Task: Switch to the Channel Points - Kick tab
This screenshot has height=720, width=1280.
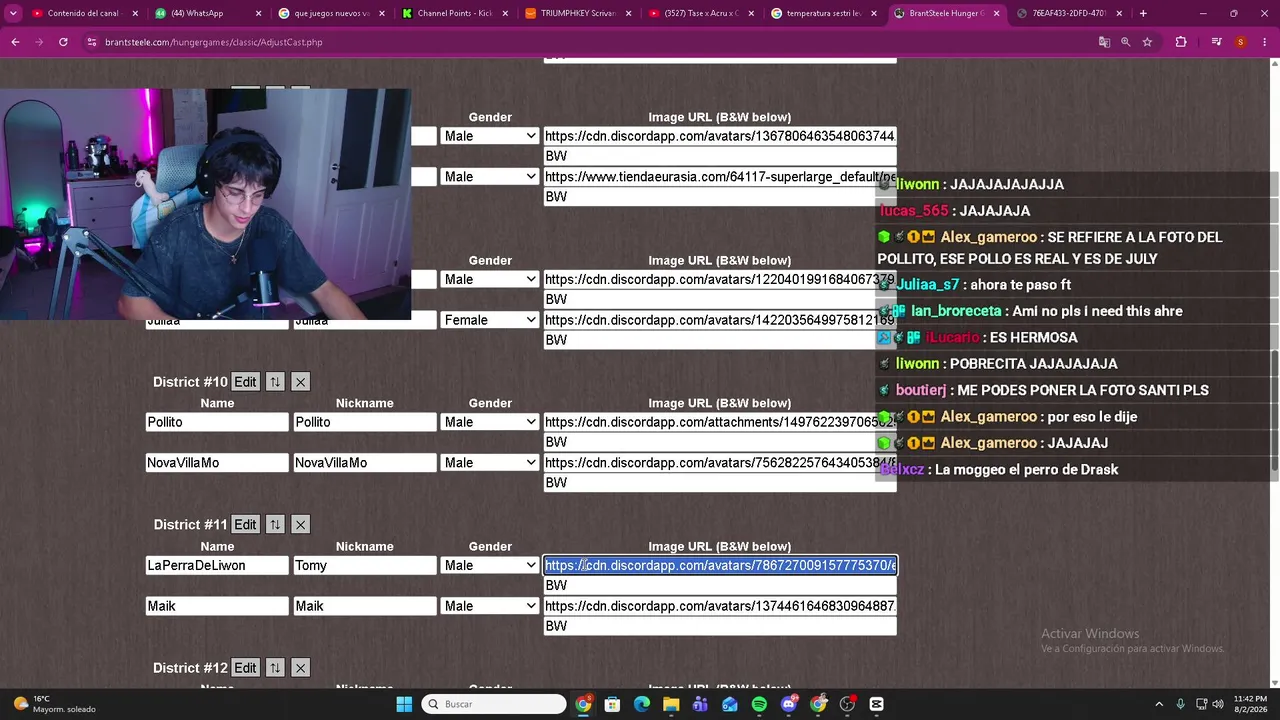Action: [x=453, y=13]
